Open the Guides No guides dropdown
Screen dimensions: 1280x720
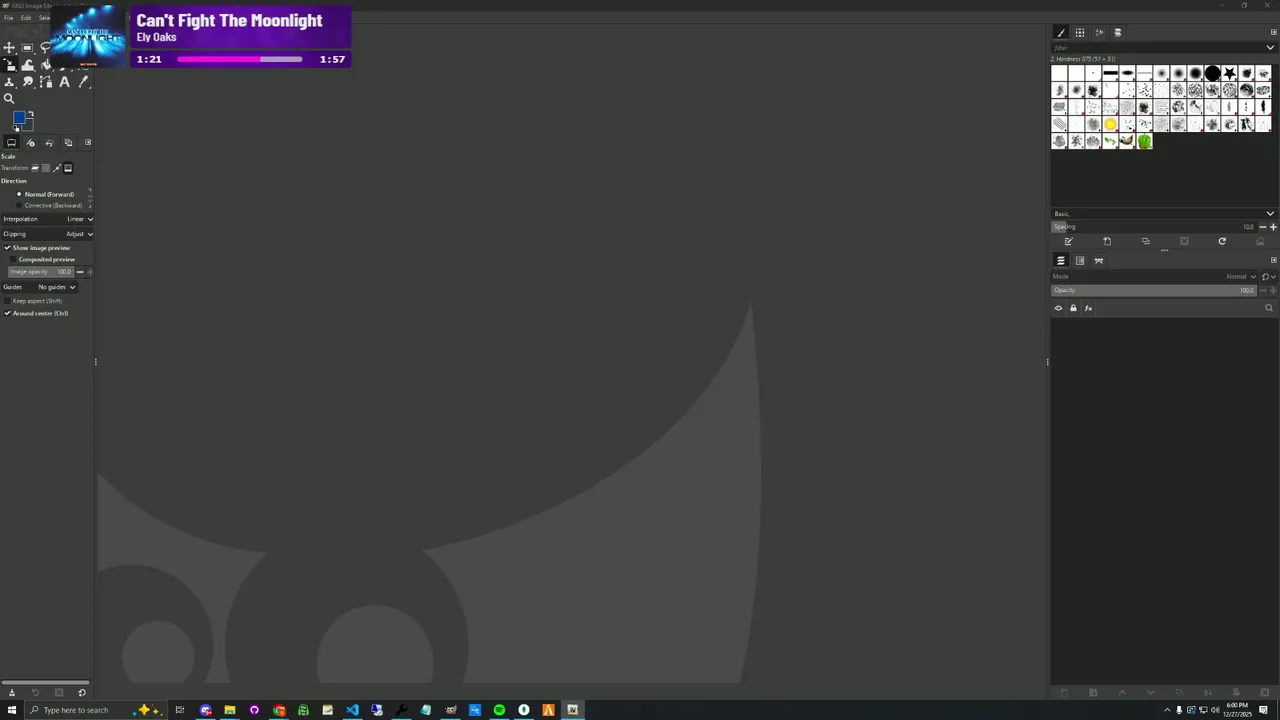40,287
